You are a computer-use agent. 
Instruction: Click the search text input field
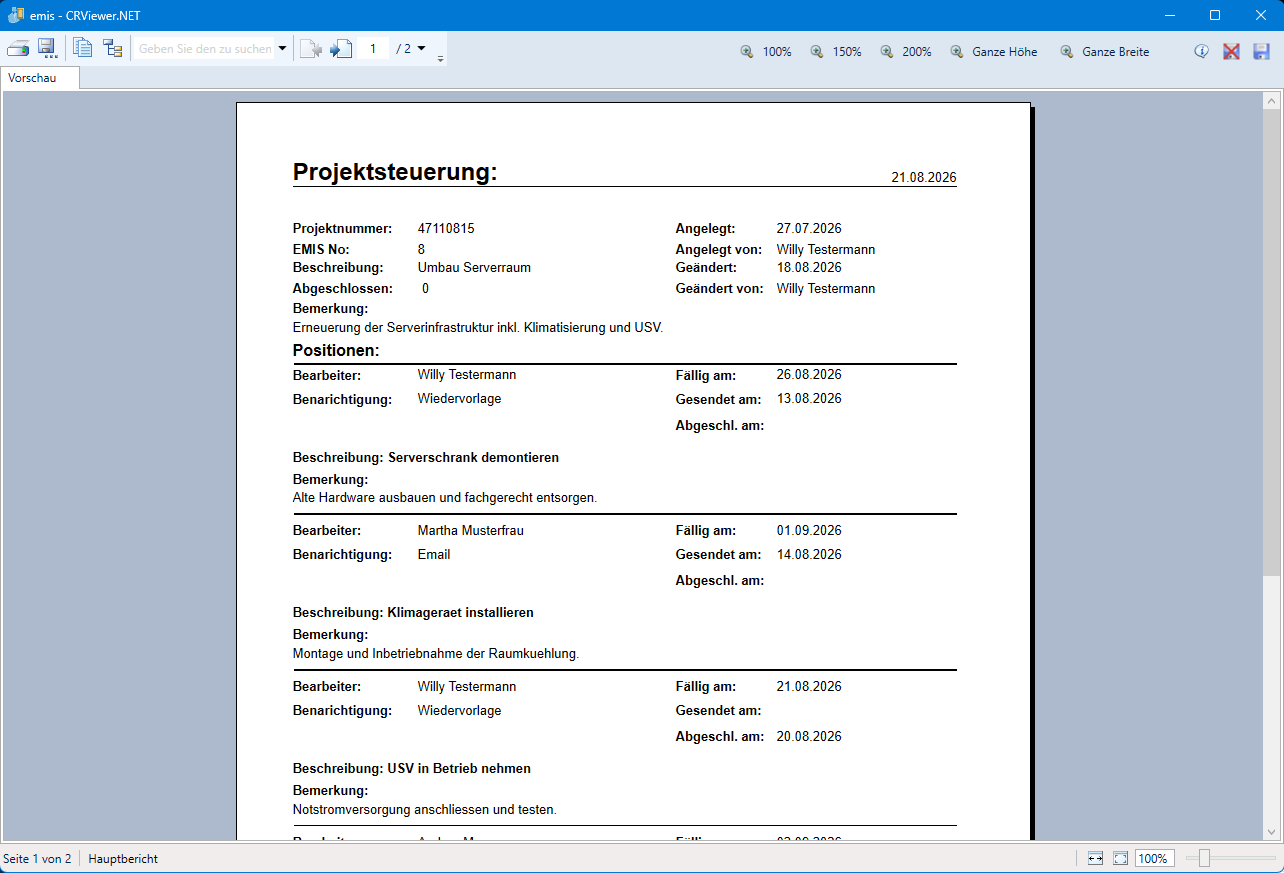[x=205, y=49]
